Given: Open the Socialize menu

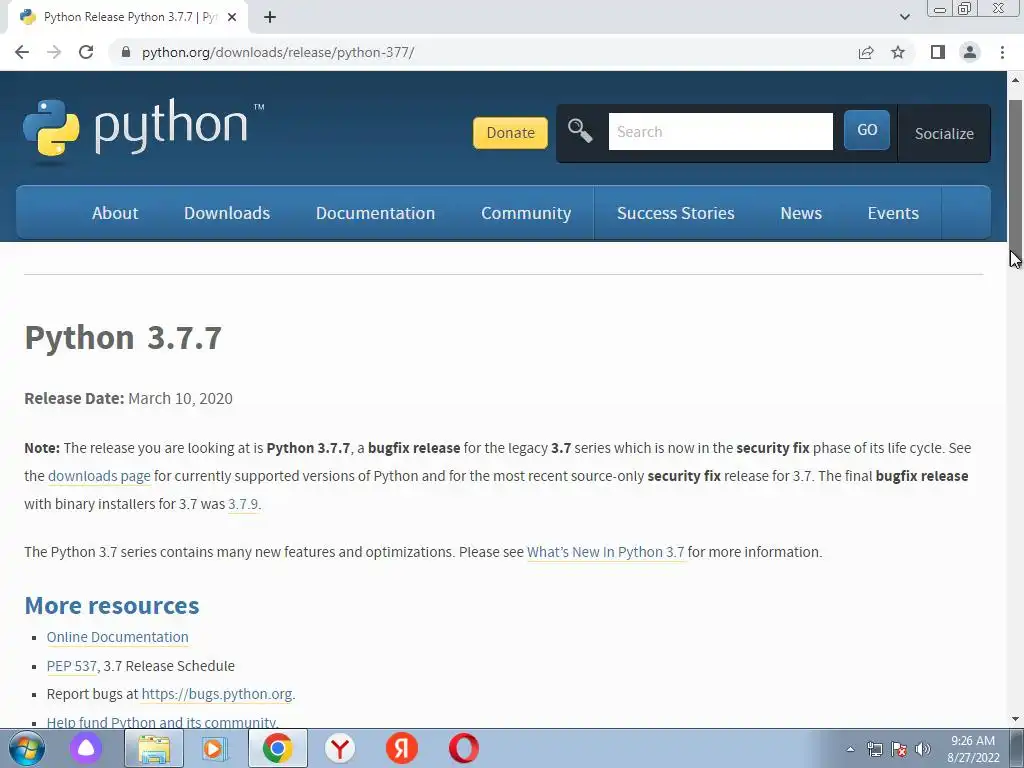Looking at the screenshot, I should tap(944, 133).
